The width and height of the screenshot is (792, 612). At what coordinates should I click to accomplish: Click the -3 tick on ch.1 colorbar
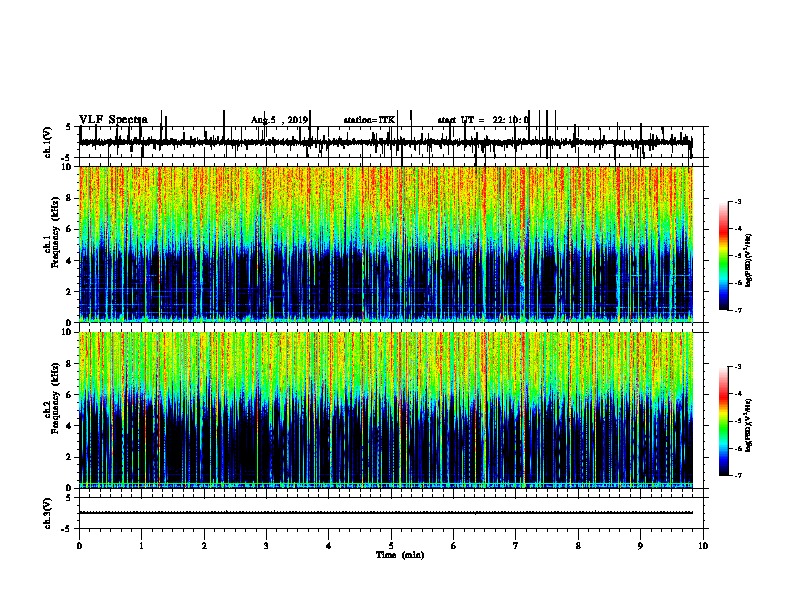pyautogui.click(x=738, y=201)
